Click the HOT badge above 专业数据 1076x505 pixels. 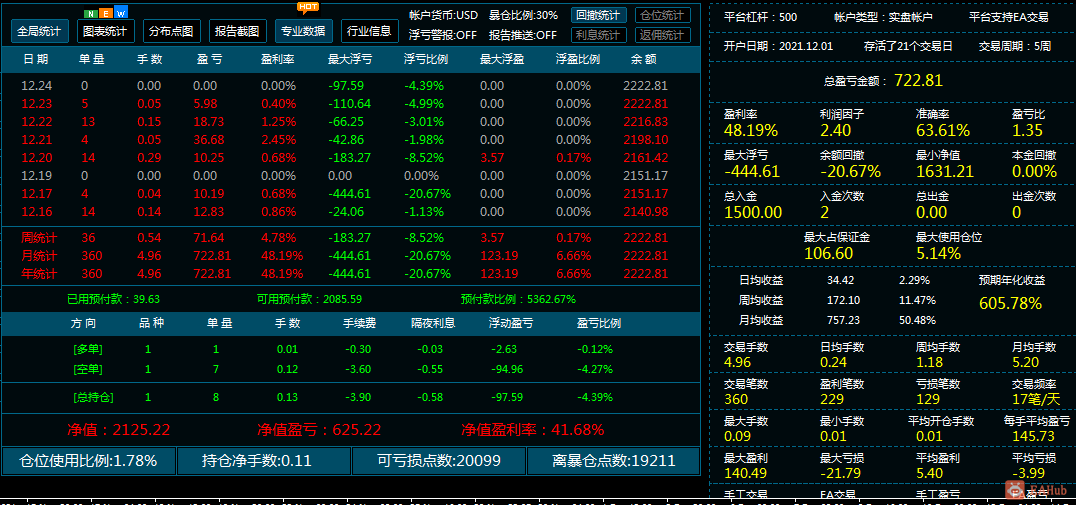[x=308, y=7]
